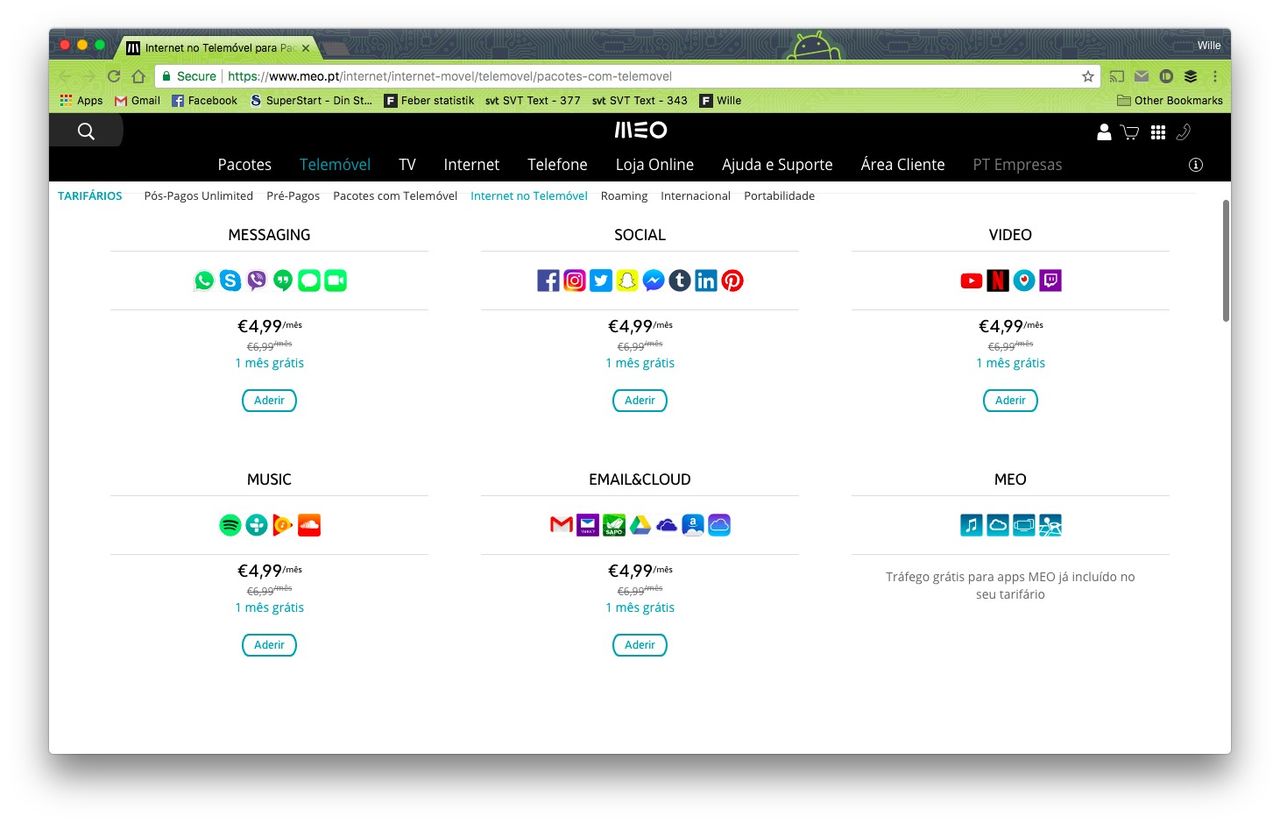
Task: Click the Chrome cast icon in toolbar
Action: tap(1117, 76)
